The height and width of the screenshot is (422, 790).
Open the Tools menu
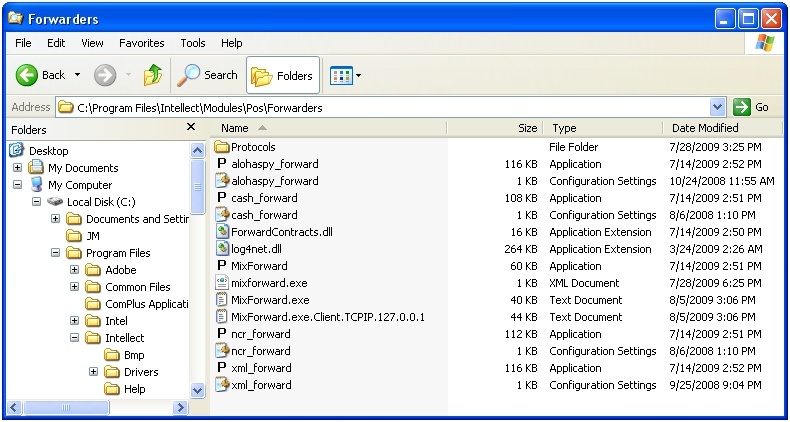193,43
